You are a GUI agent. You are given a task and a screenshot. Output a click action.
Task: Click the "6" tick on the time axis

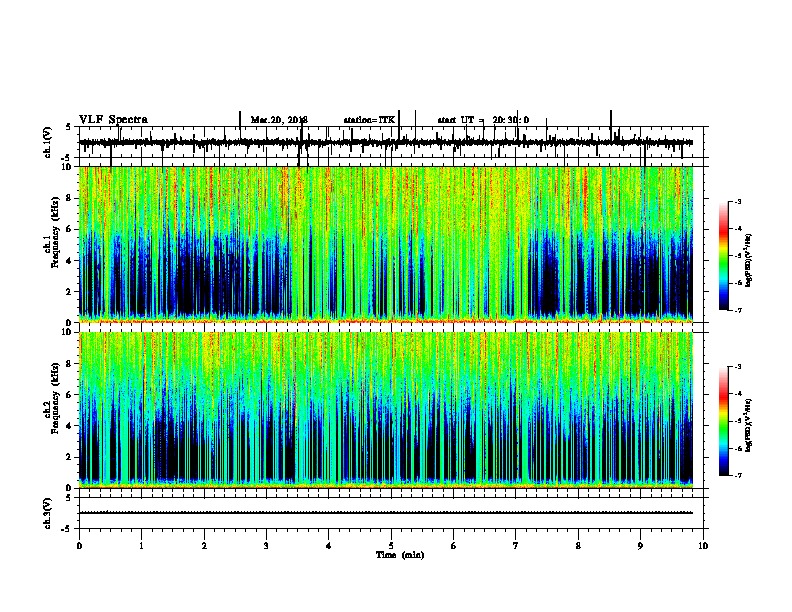pos(453,546)
